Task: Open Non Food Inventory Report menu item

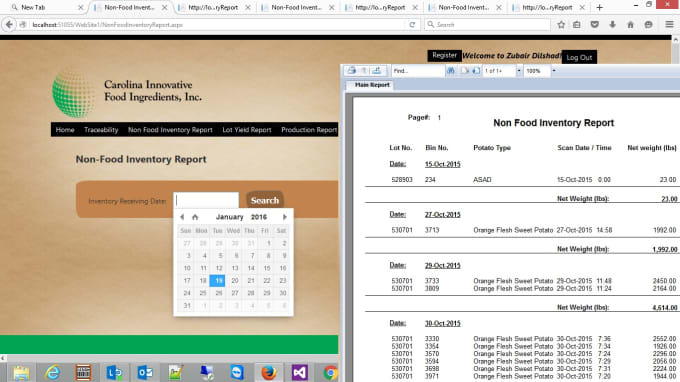Action: pos(170,130)
